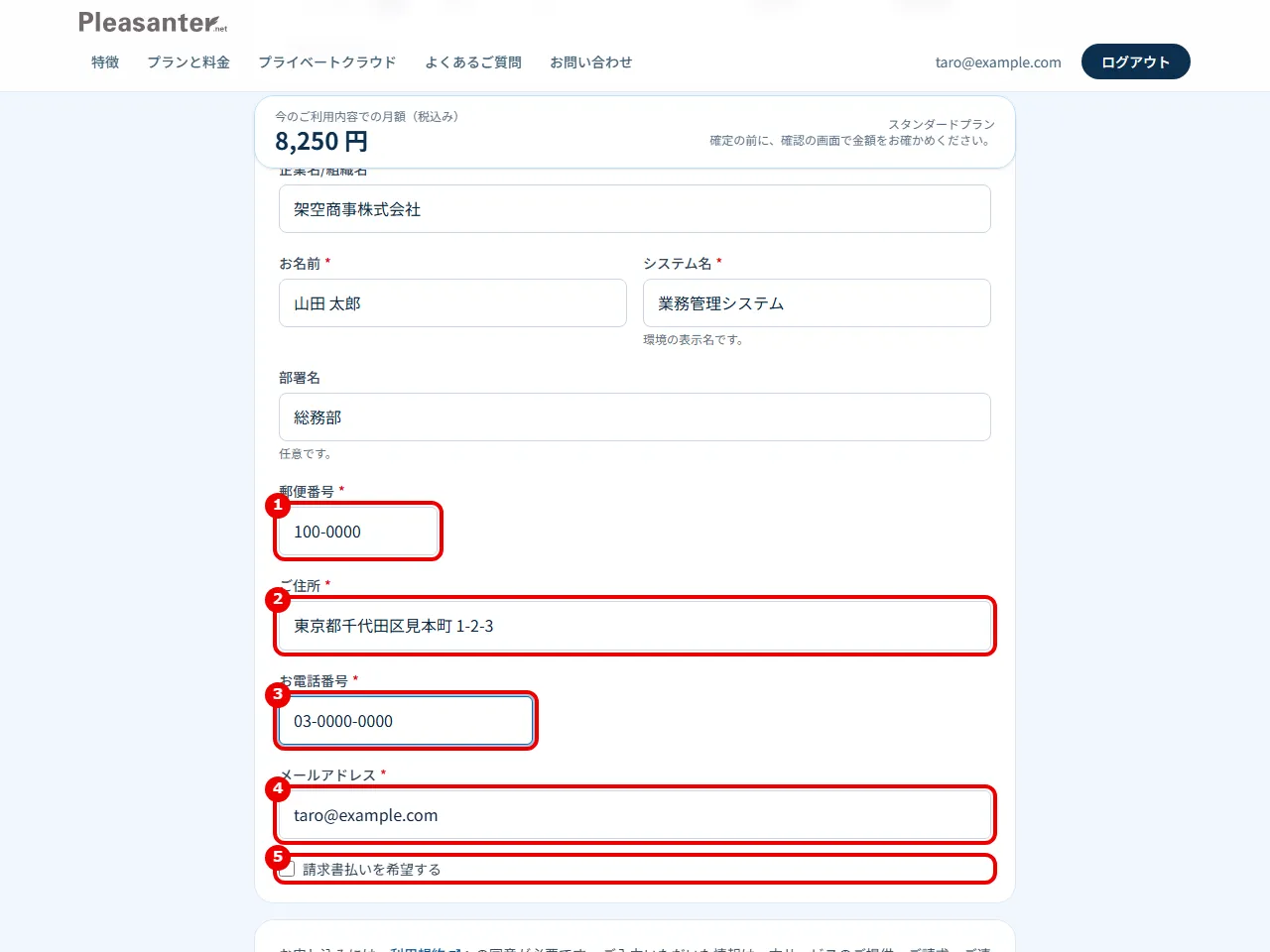This screenshot has width=1270, height=952.
Task: Focus the 部署名 field containing 総務部
Action: 635,417
